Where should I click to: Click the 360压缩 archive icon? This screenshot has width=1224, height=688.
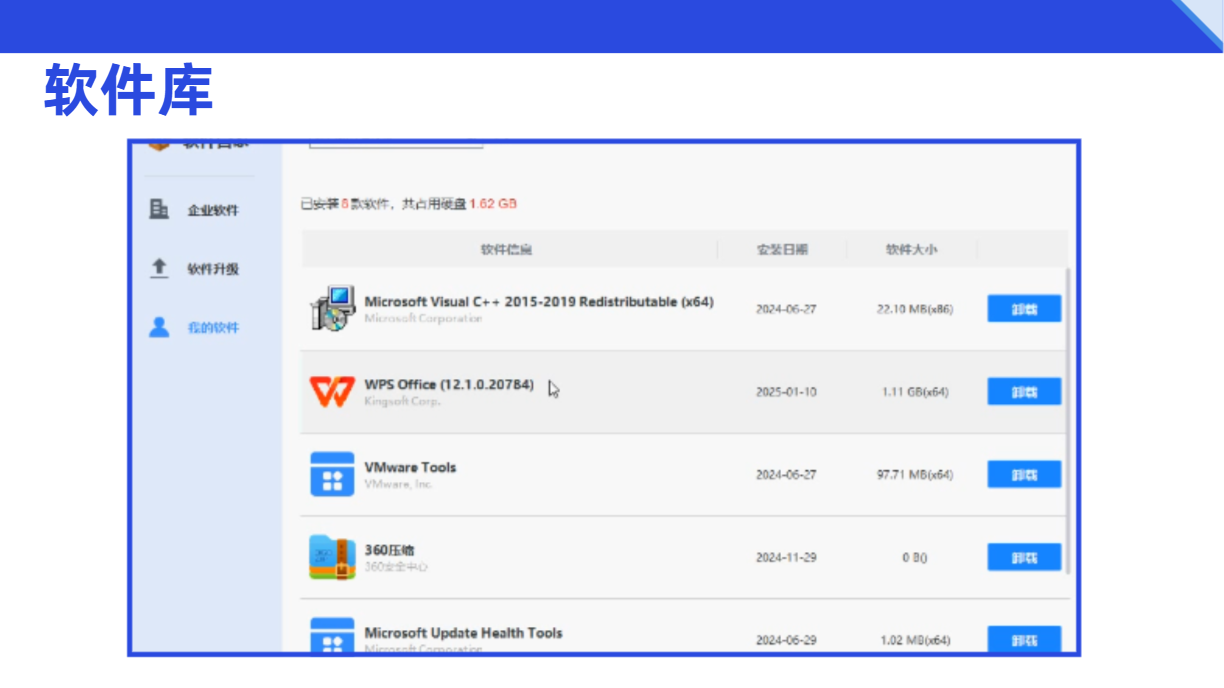tap(332, 557)
